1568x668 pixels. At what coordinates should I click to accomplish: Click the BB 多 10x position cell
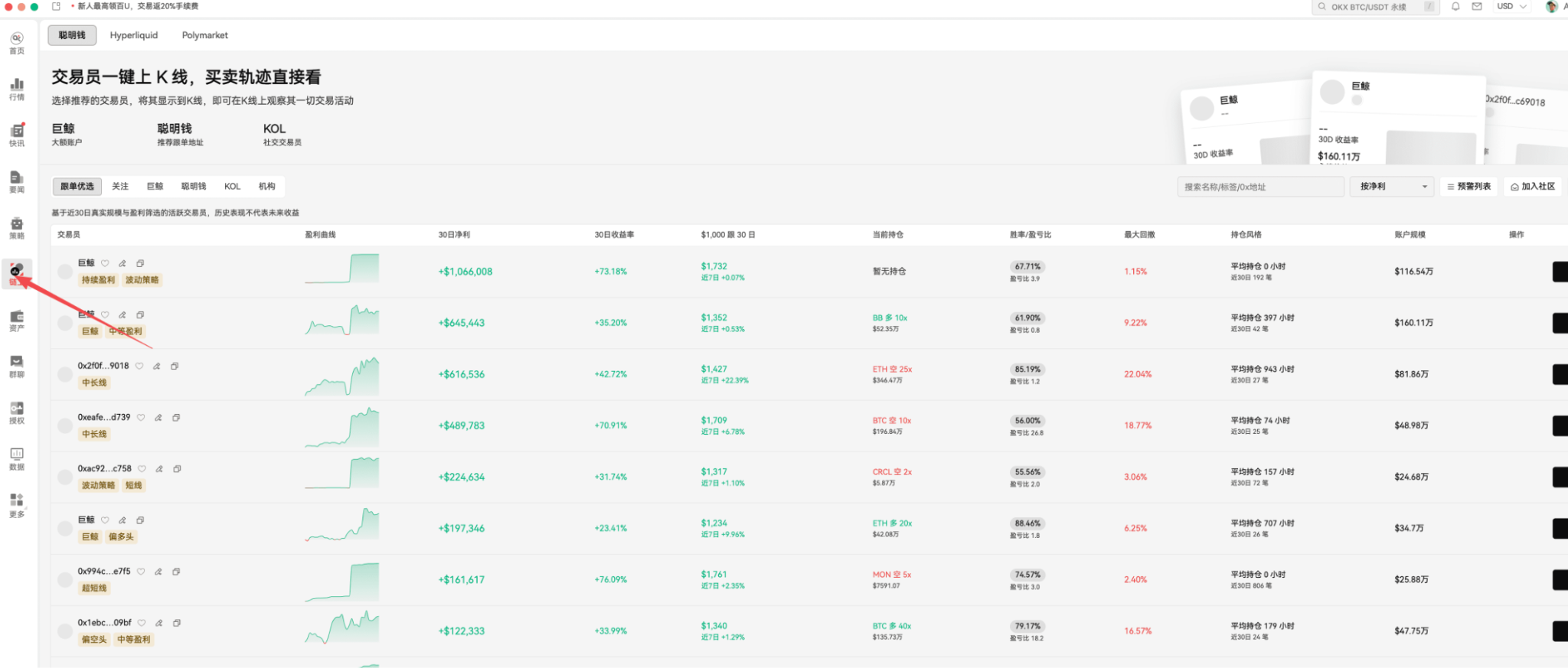(890, 323)
